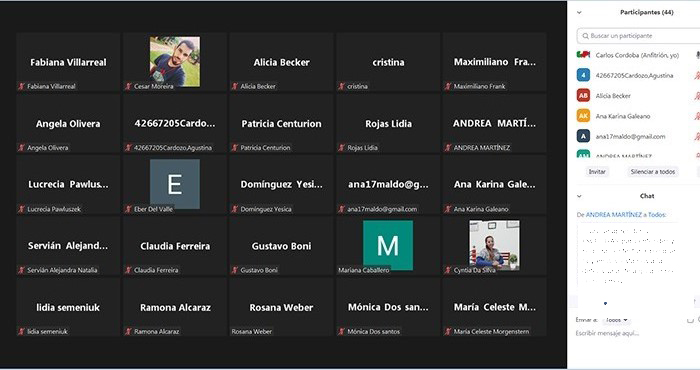Screen dimensions: 700x370
Task: Click the Buscar un participante search field
Action: click(638, 36)
